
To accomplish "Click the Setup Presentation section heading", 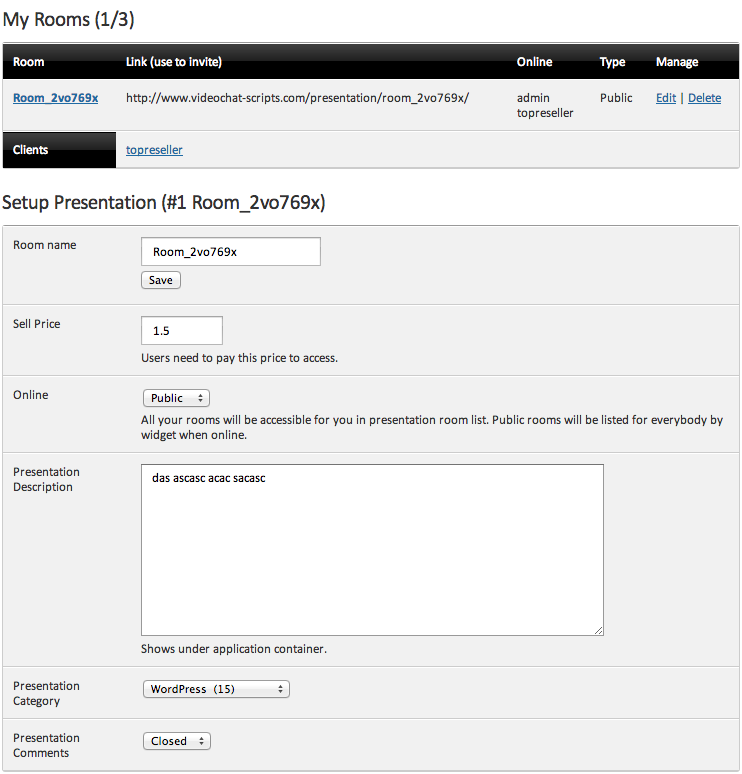I will point(163,203).
